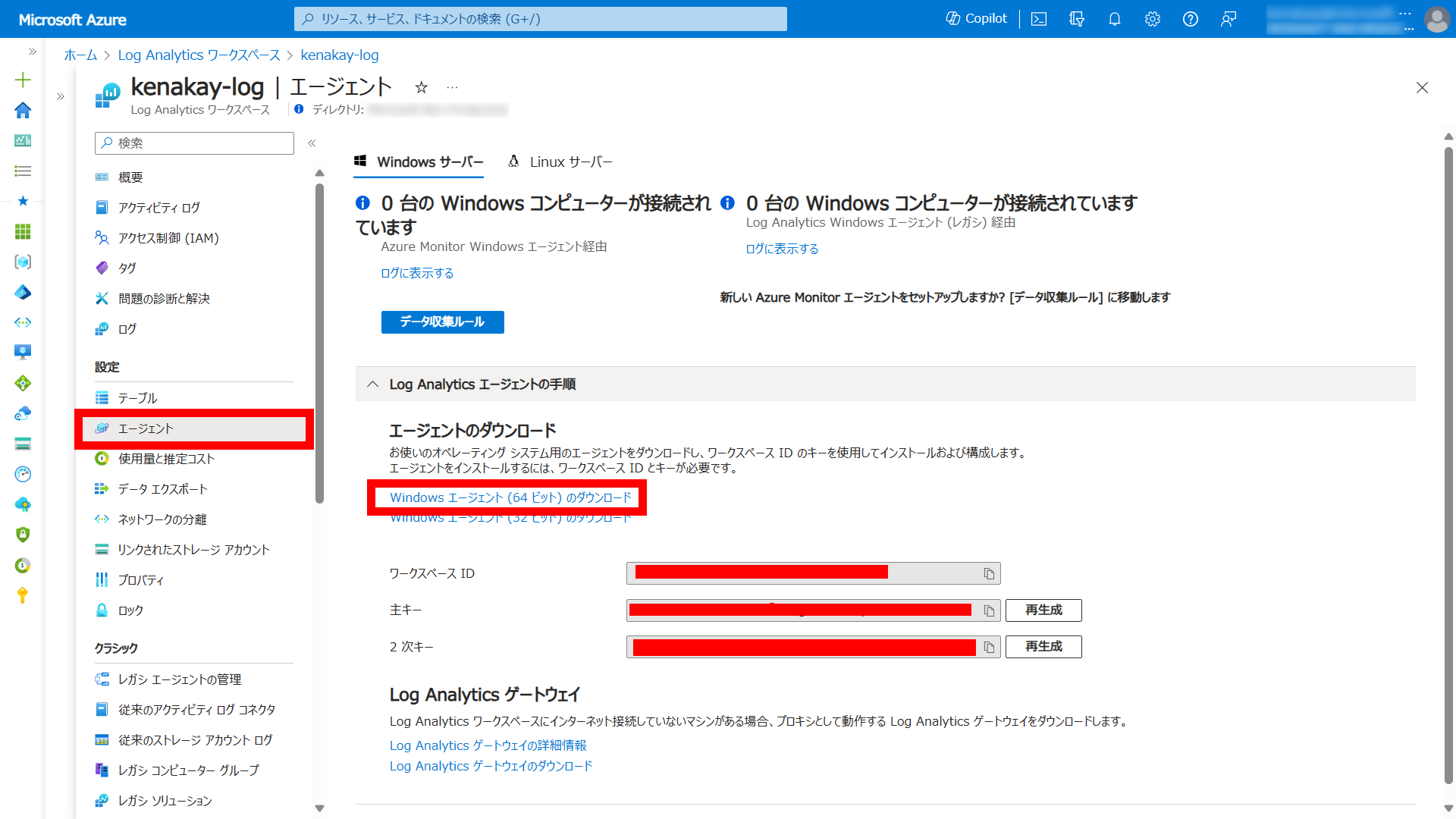Download the Windows agent 64-bit
This screenshot has height=819, width=1456.
point(510,497)
